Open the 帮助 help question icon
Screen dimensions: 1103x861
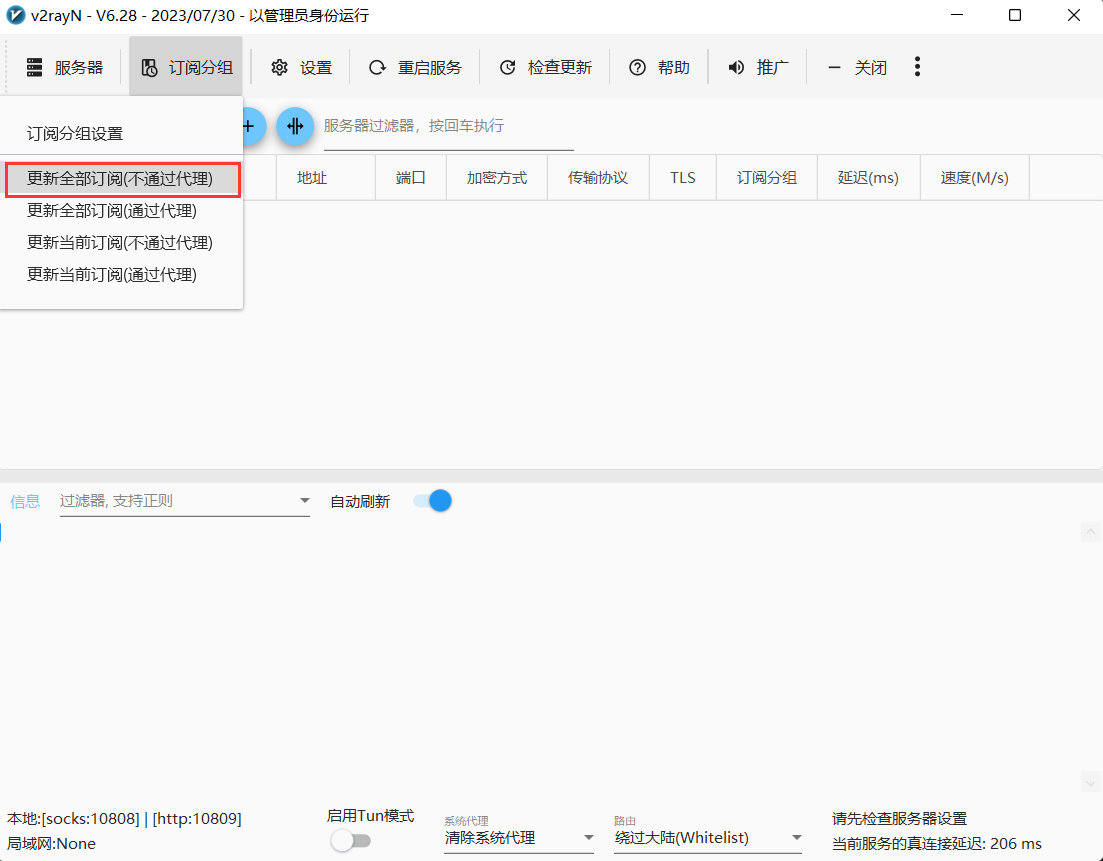(x=637, y=67)
